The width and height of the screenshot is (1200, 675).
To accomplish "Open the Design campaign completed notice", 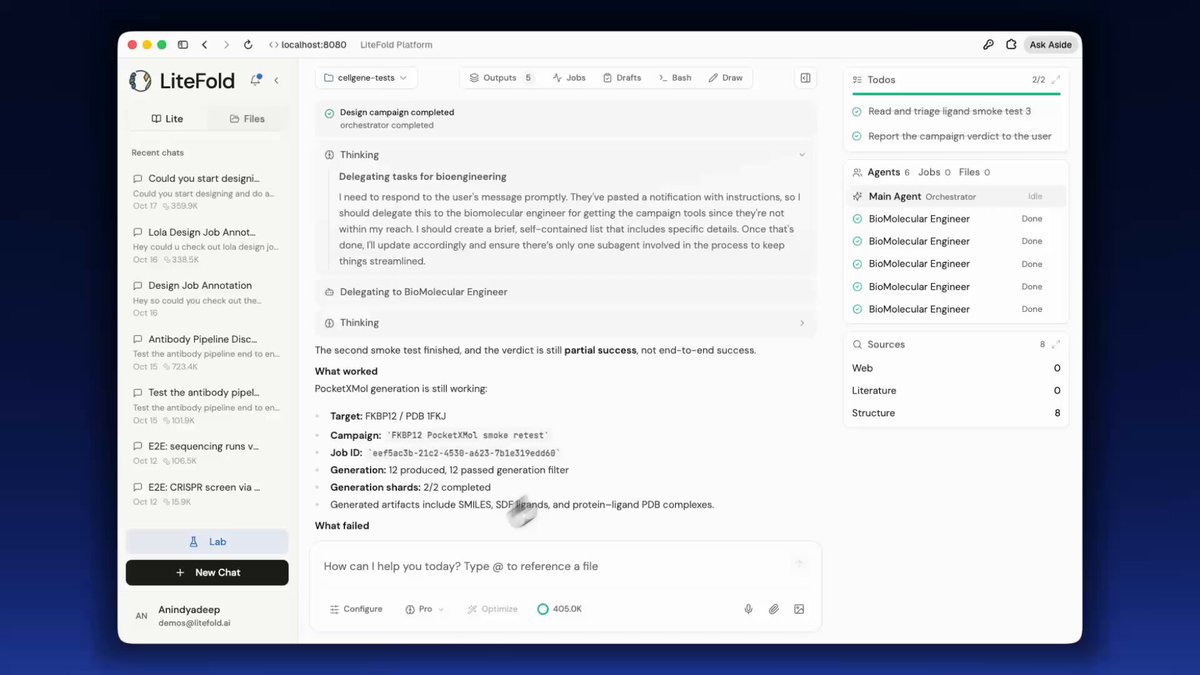I will (566, 118).
